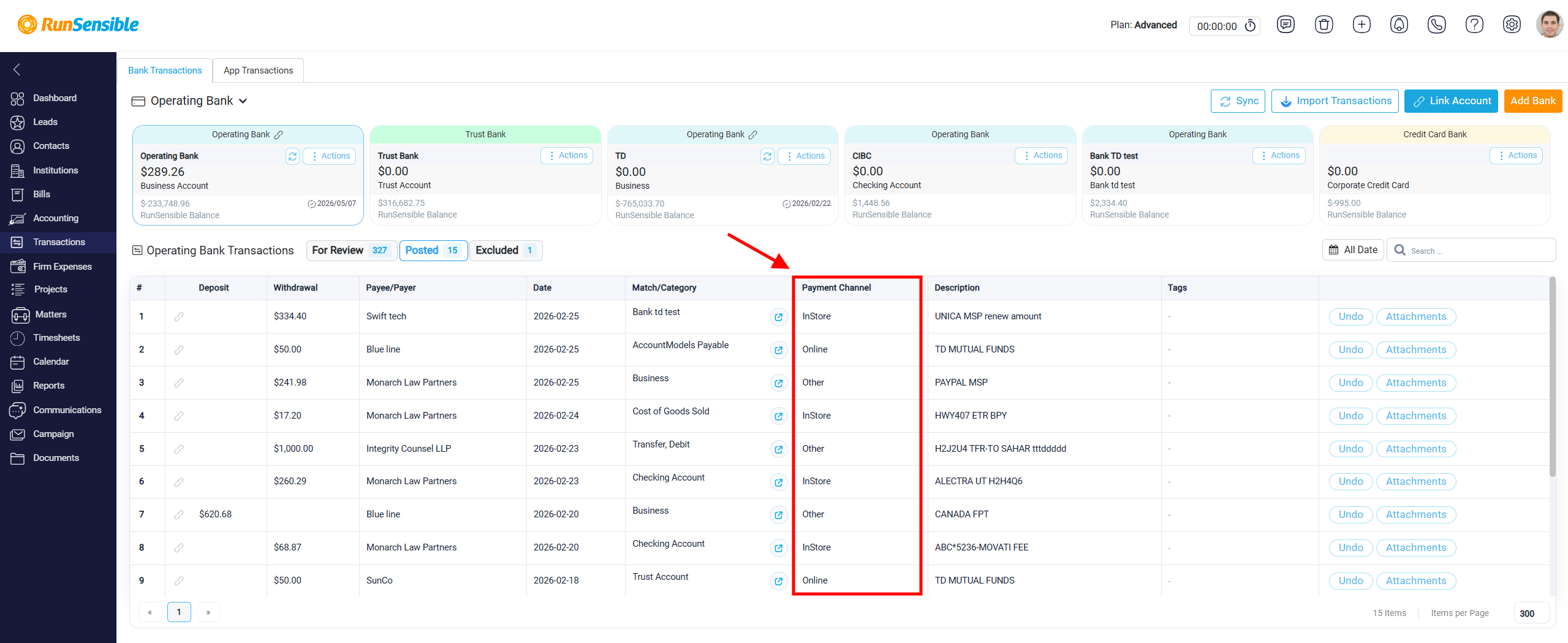The width and height of the screenshot is (1568, 643).
Task: Open Timesheets in sidebar
Action: pyautogui.click(x=58, y=338)
